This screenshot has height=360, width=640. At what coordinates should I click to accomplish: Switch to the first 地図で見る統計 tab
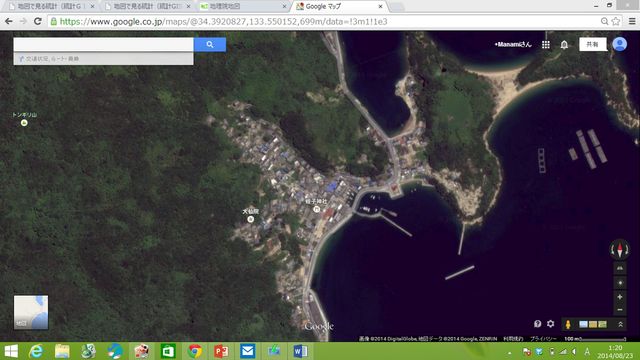[51, 7]
